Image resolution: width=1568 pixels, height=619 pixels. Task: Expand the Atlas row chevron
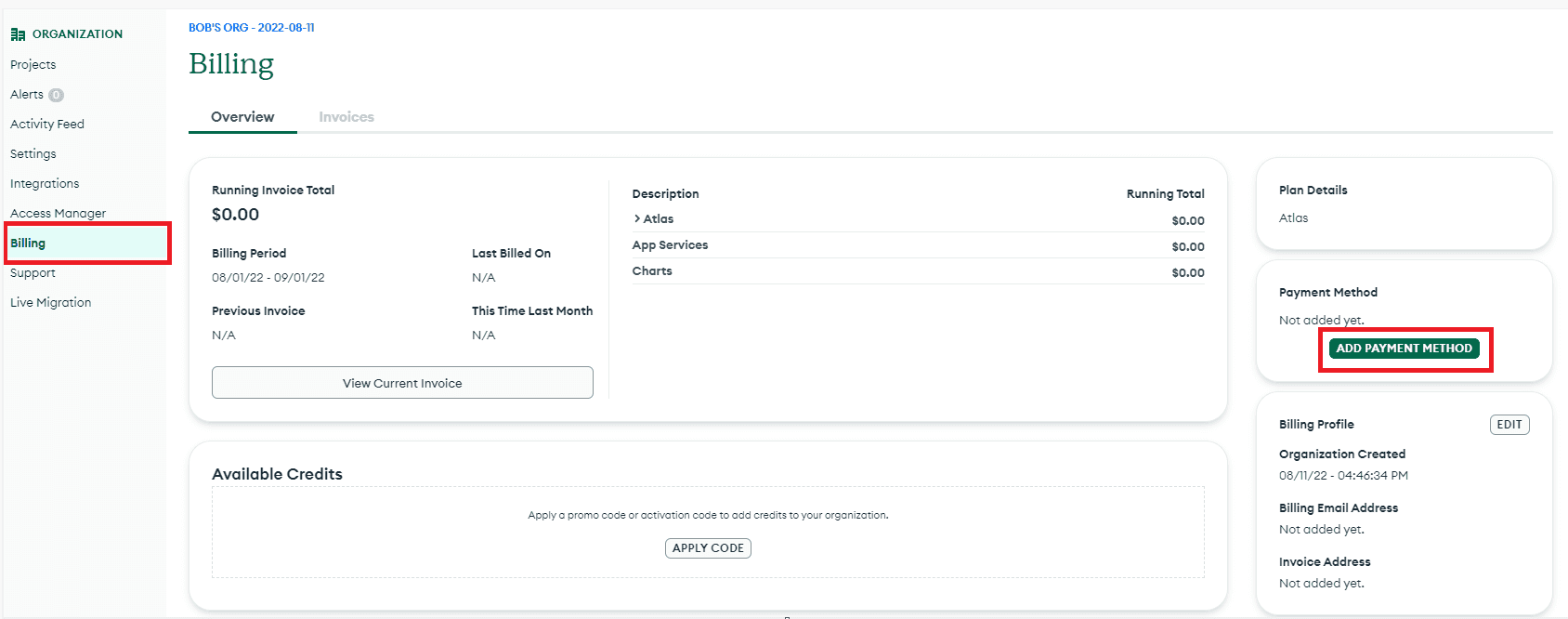coord(637,219)
